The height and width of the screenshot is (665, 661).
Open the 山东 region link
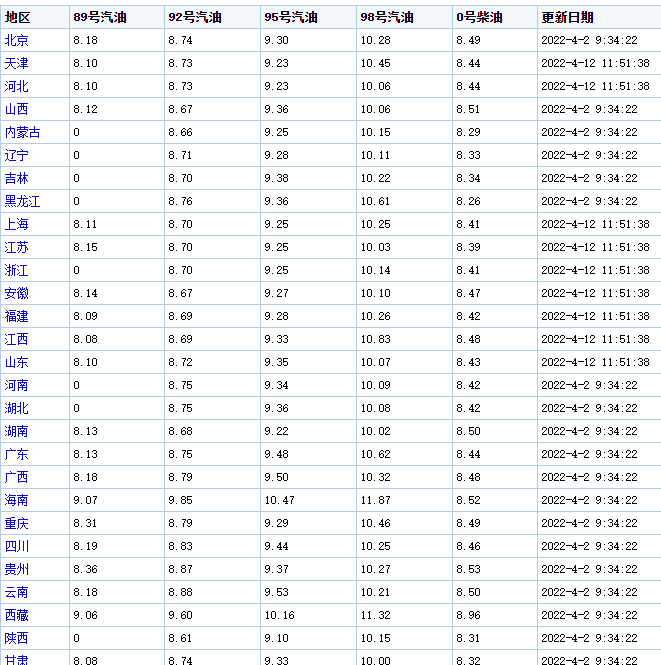point(17,362)
